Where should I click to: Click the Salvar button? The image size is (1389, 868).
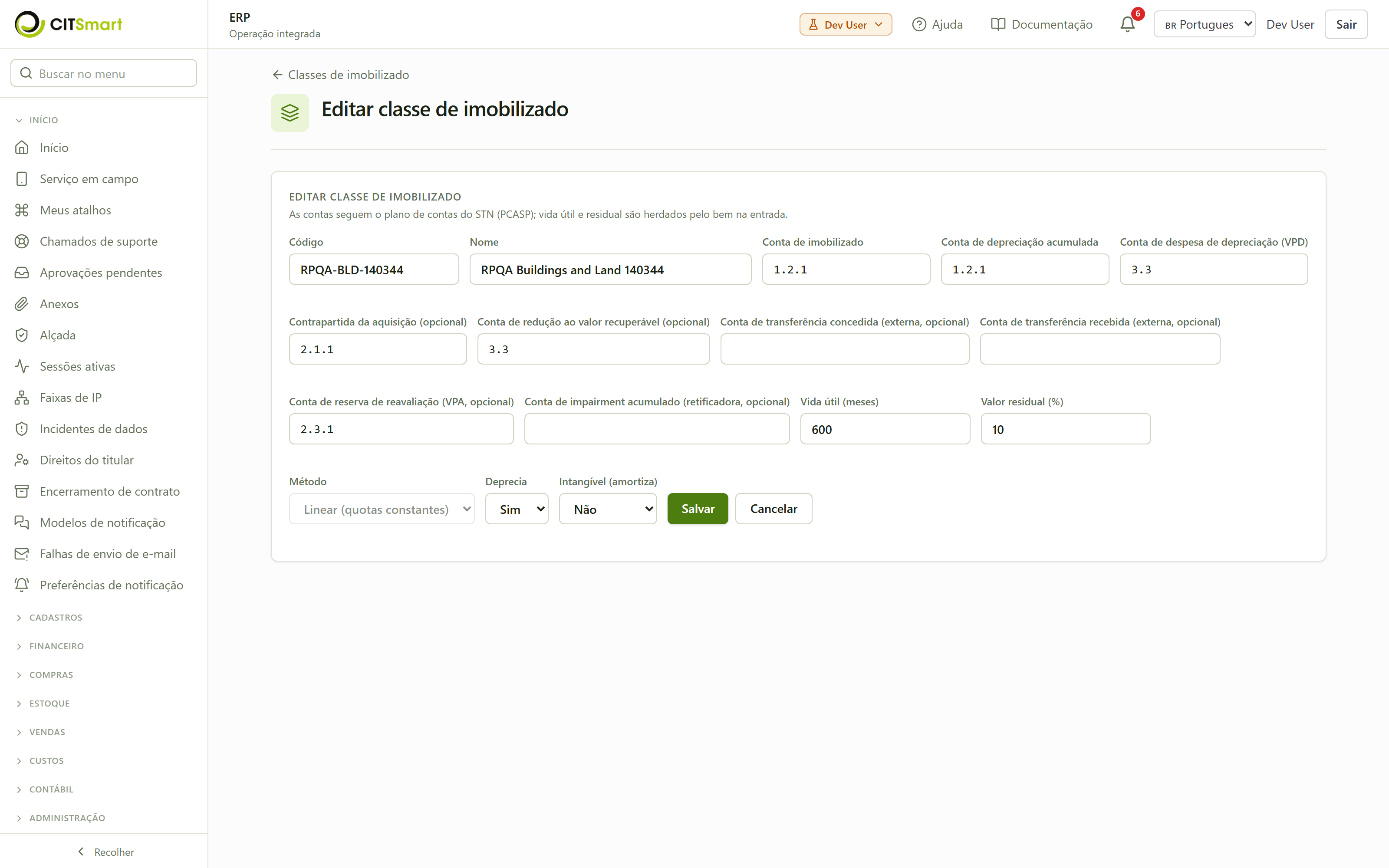698,509
